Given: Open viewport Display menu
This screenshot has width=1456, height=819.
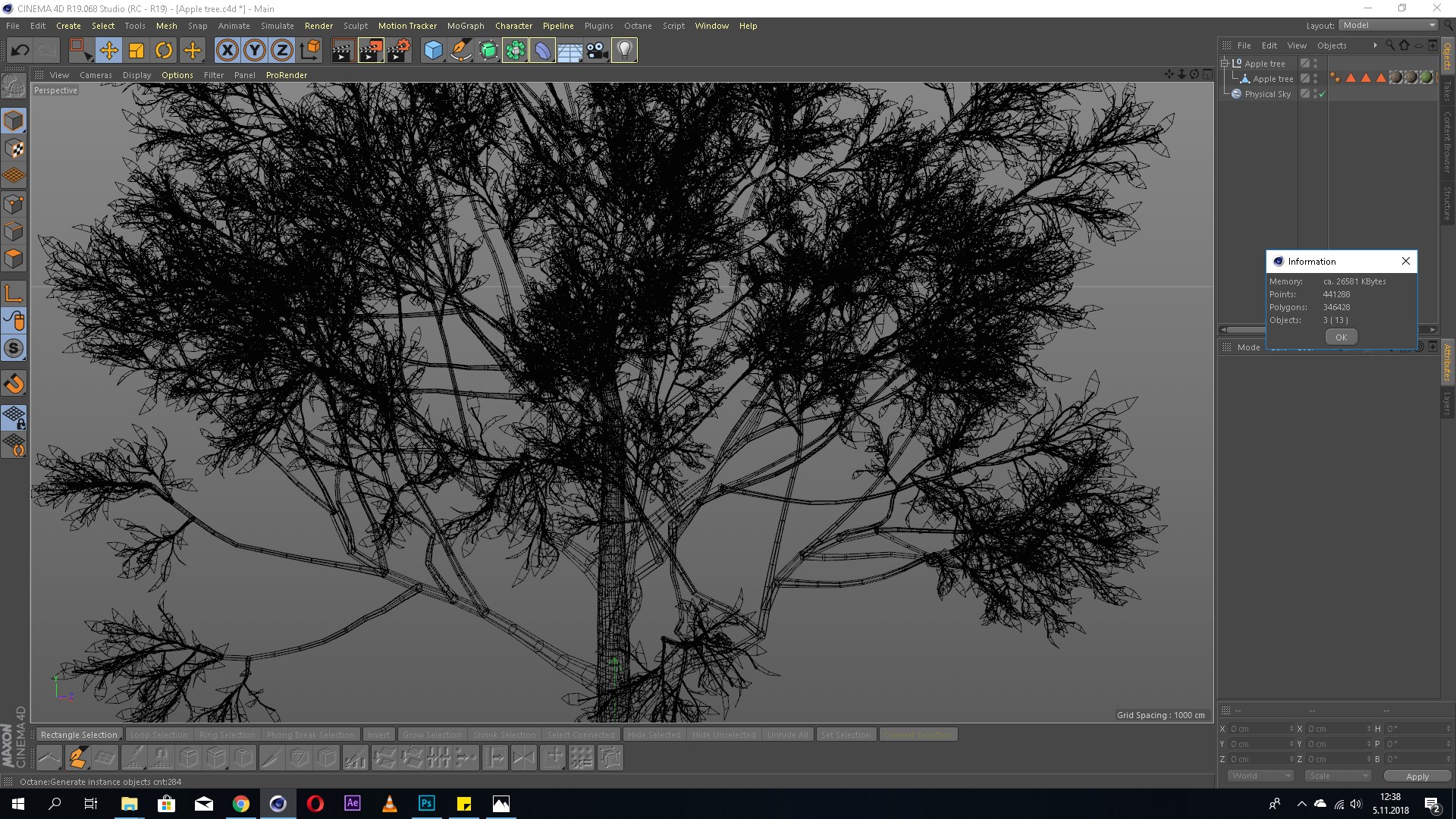Looking at the screenshot, I should 136,75.
